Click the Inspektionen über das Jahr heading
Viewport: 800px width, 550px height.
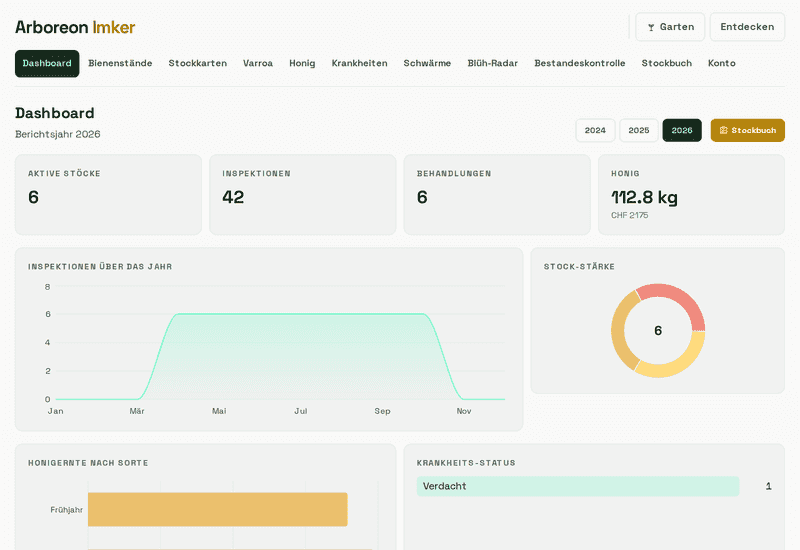click(x=100, y=267)
